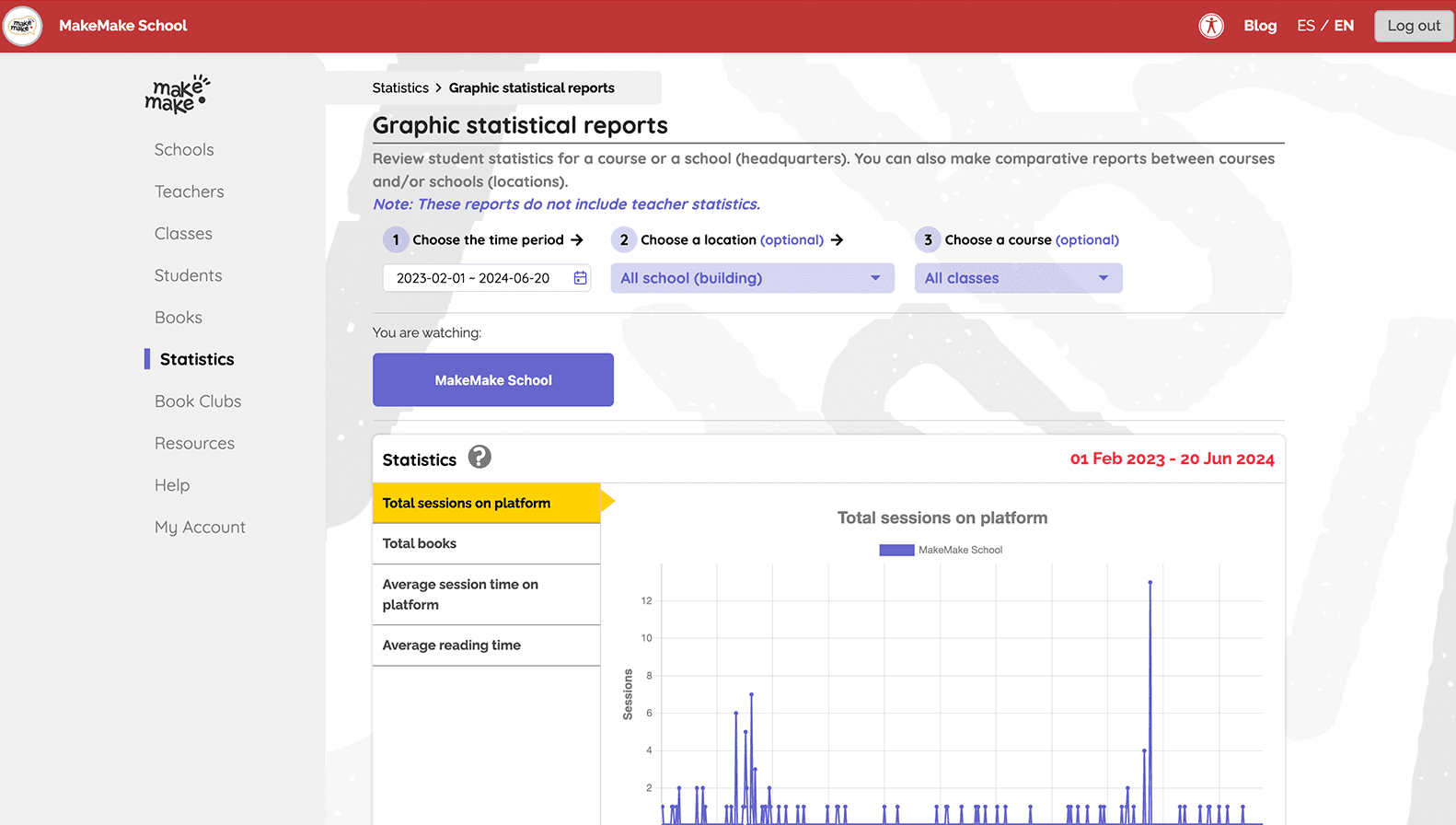
Task: Open the Statistics help question mark icon
Action: [x=480, y=457]
